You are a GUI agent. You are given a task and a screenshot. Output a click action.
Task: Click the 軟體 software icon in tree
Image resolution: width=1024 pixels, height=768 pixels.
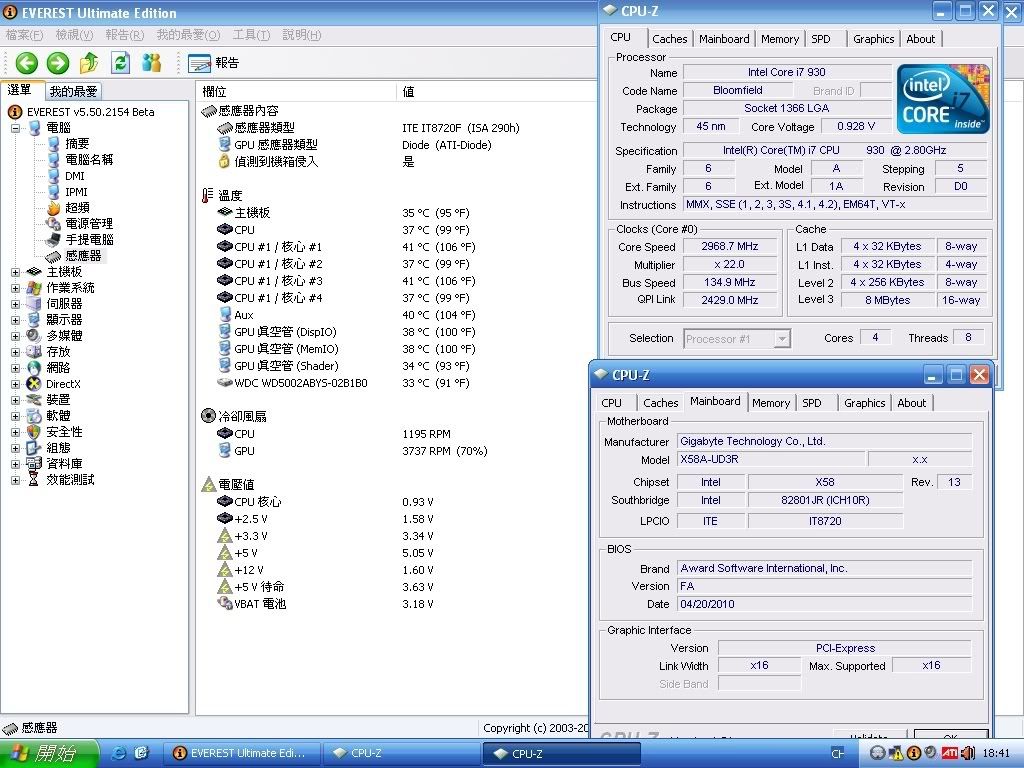click(34, 416)
